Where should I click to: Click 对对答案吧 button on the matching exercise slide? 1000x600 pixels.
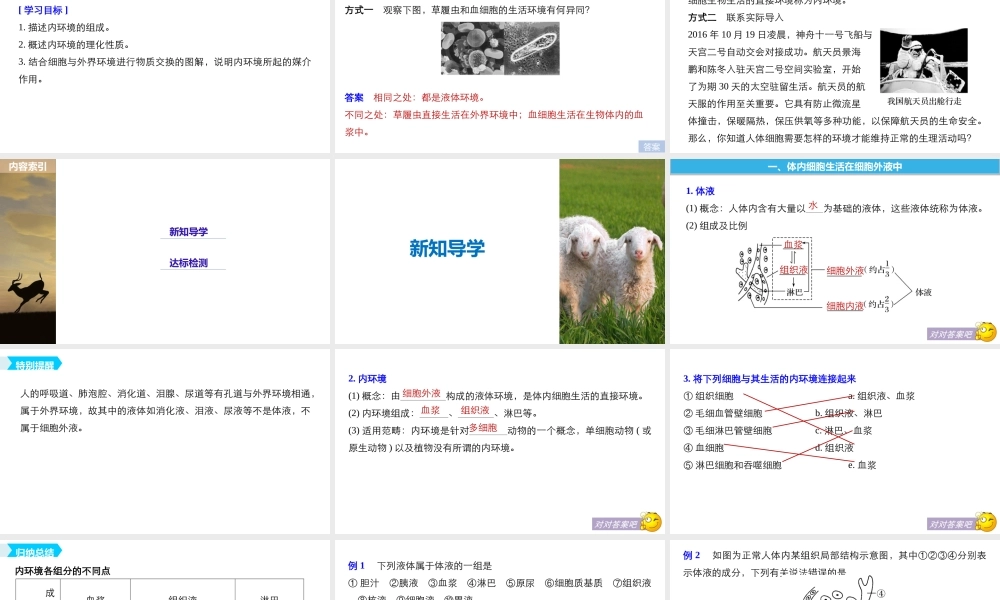point(951,524)
